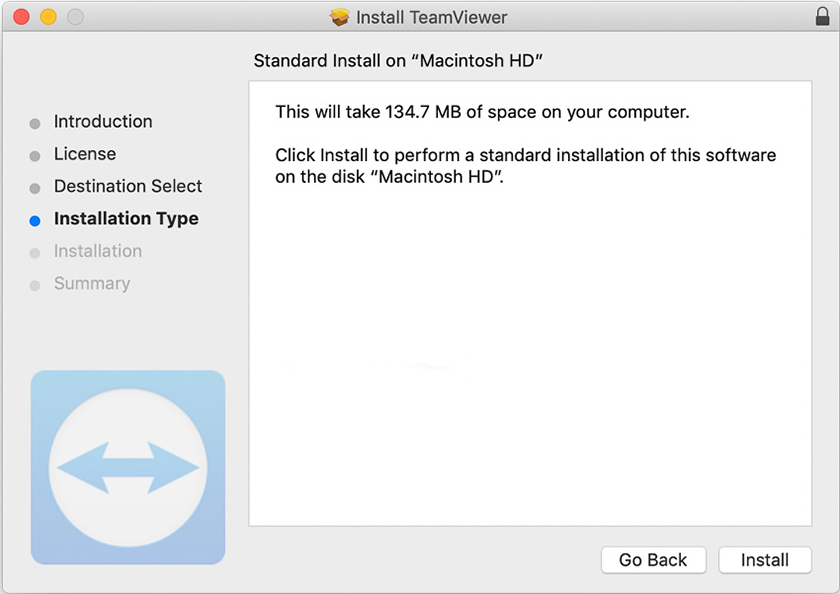The width and height of the screenshot is (840, 594).
Task: Click the grayed-out Installation step
Action: [97, 251]
